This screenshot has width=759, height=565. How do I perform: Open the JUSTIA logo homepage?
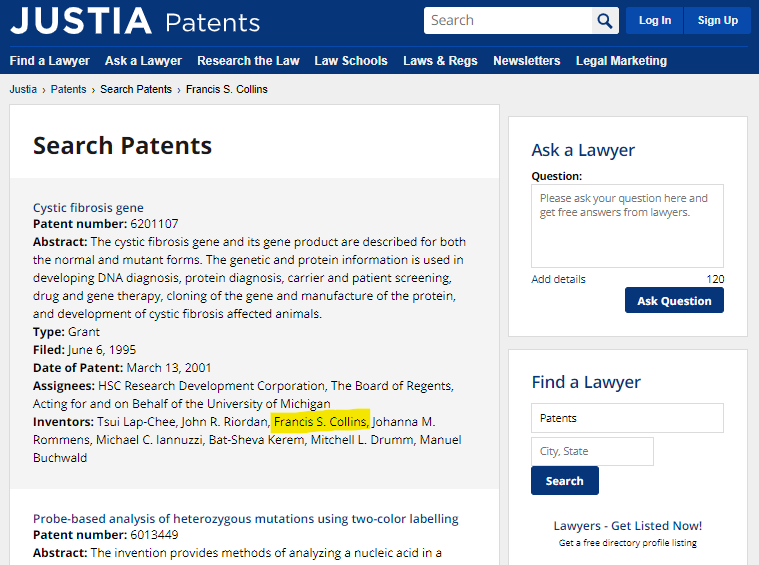click(x=81, y=21)
